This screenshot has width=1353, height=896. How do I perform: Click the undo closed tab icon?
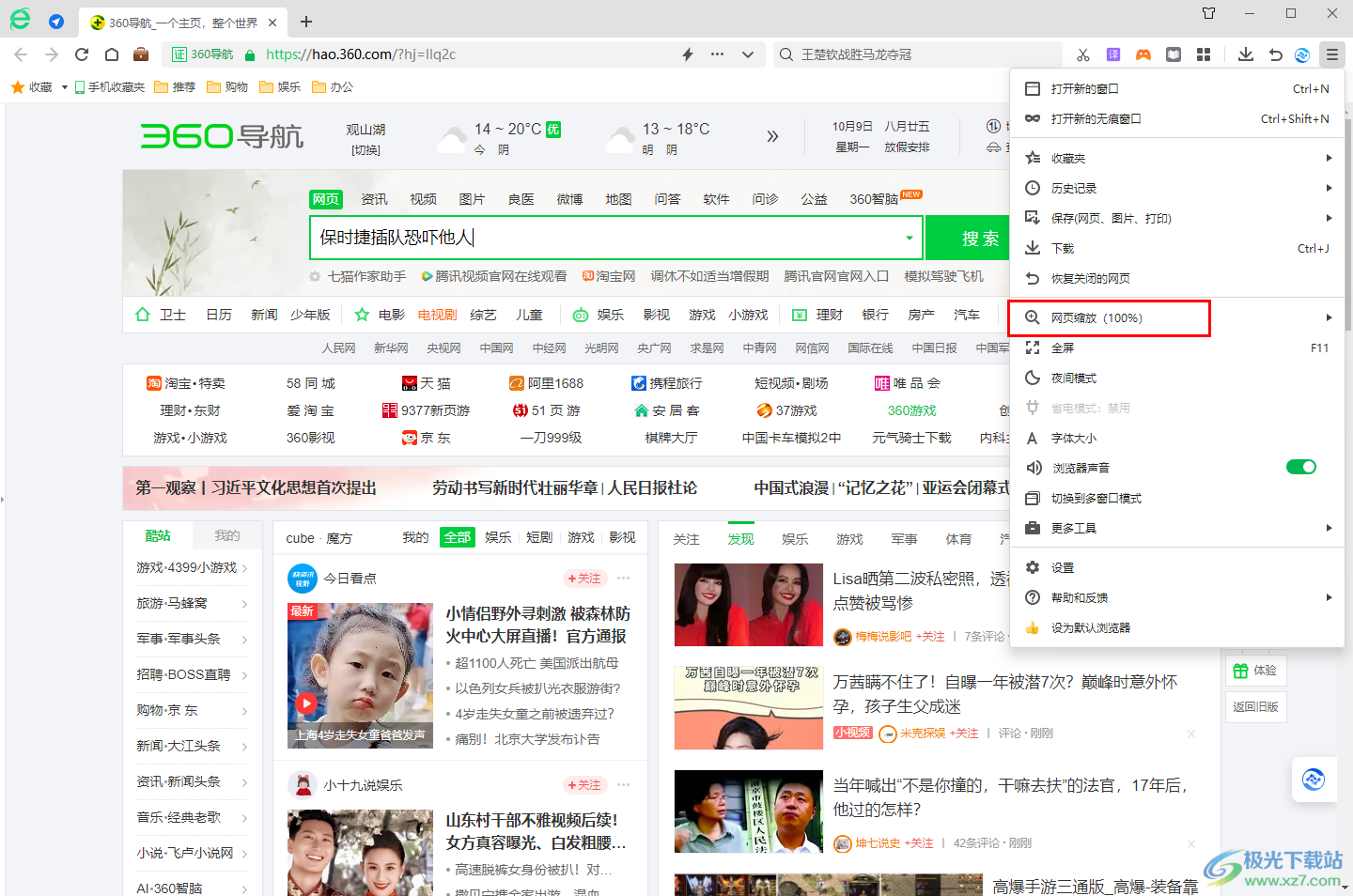coord(1276,54)
